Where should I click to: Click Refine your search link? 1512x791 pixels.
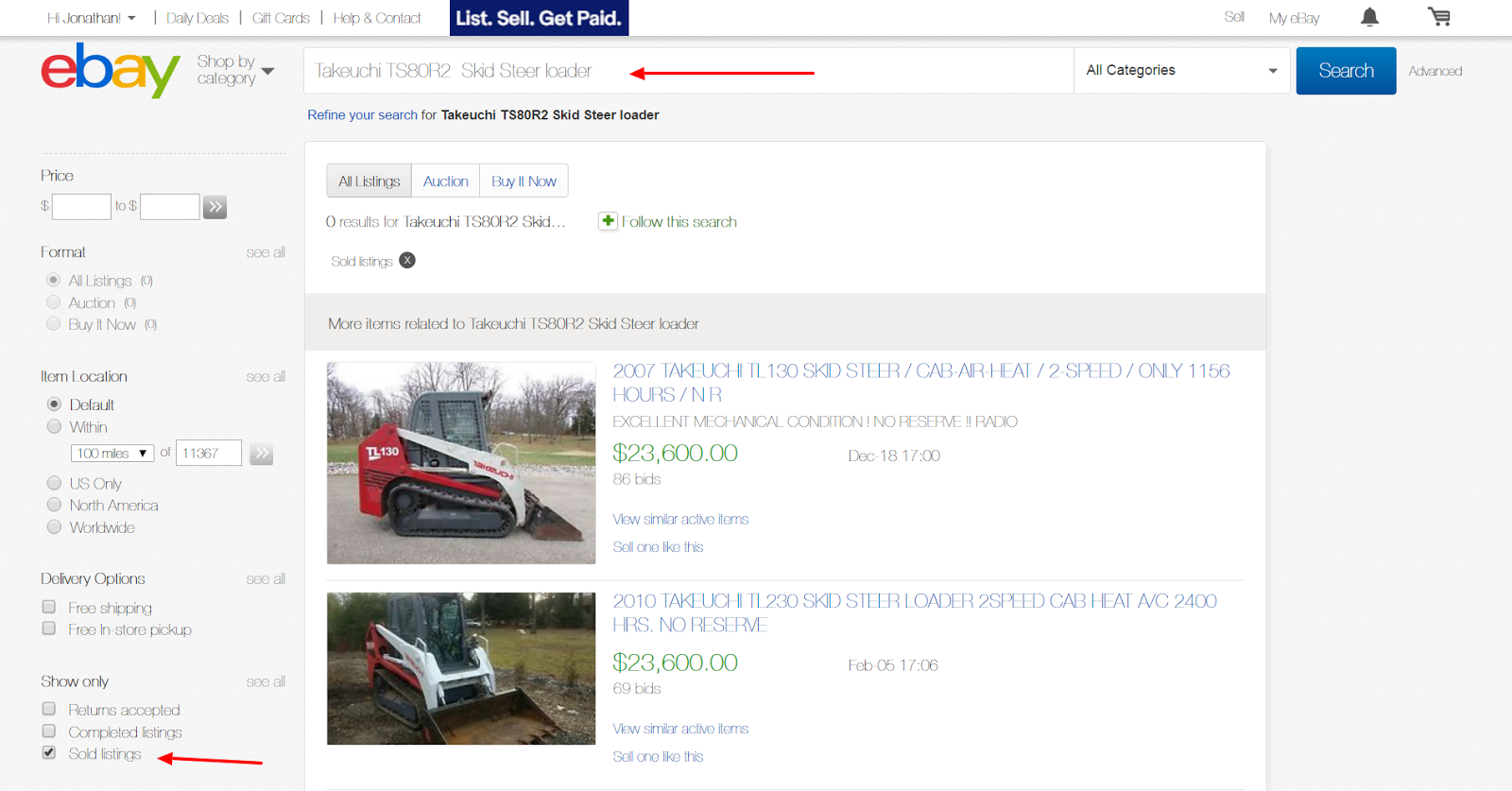[362, 114]
